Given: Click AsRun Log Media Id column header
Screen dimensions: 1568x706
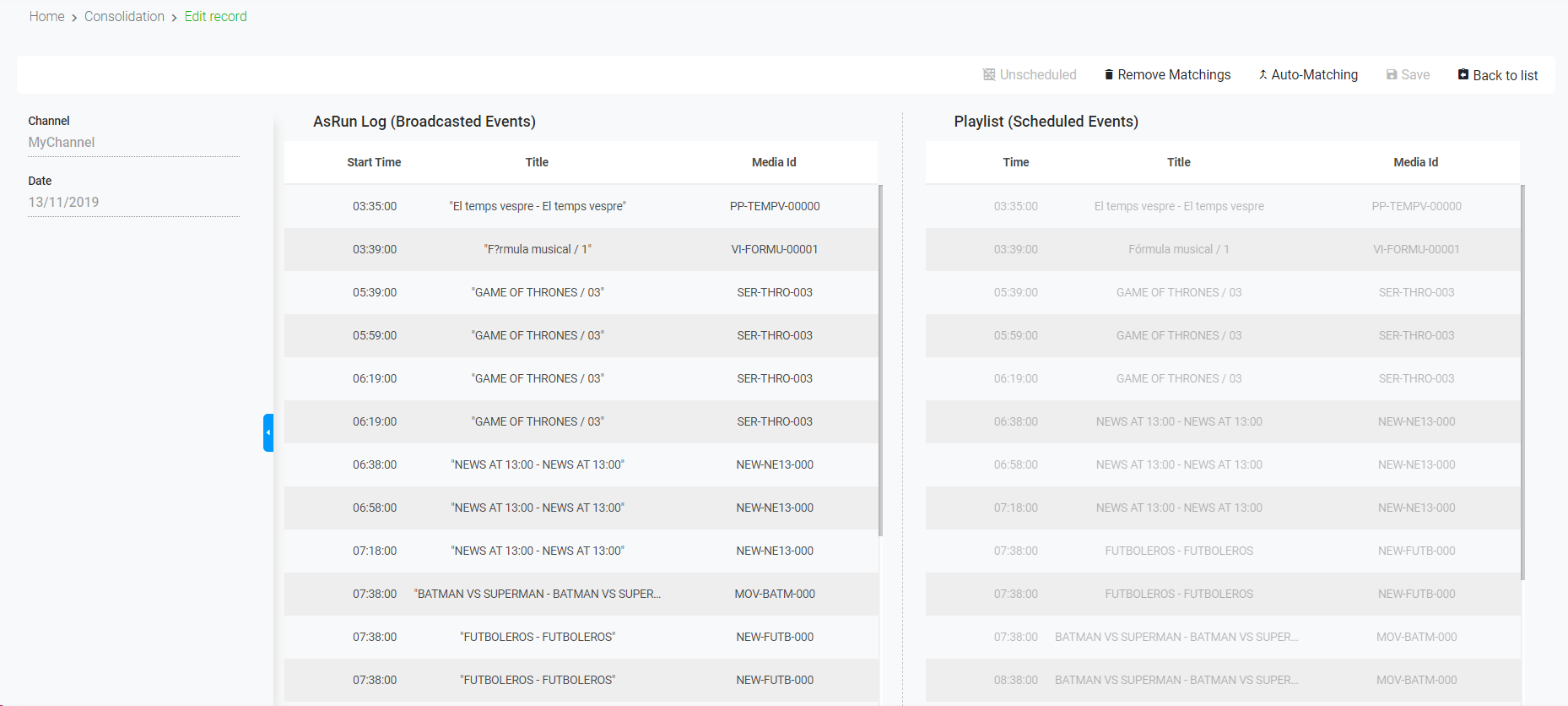Looking at the screenshot, I should pos(774,162).
